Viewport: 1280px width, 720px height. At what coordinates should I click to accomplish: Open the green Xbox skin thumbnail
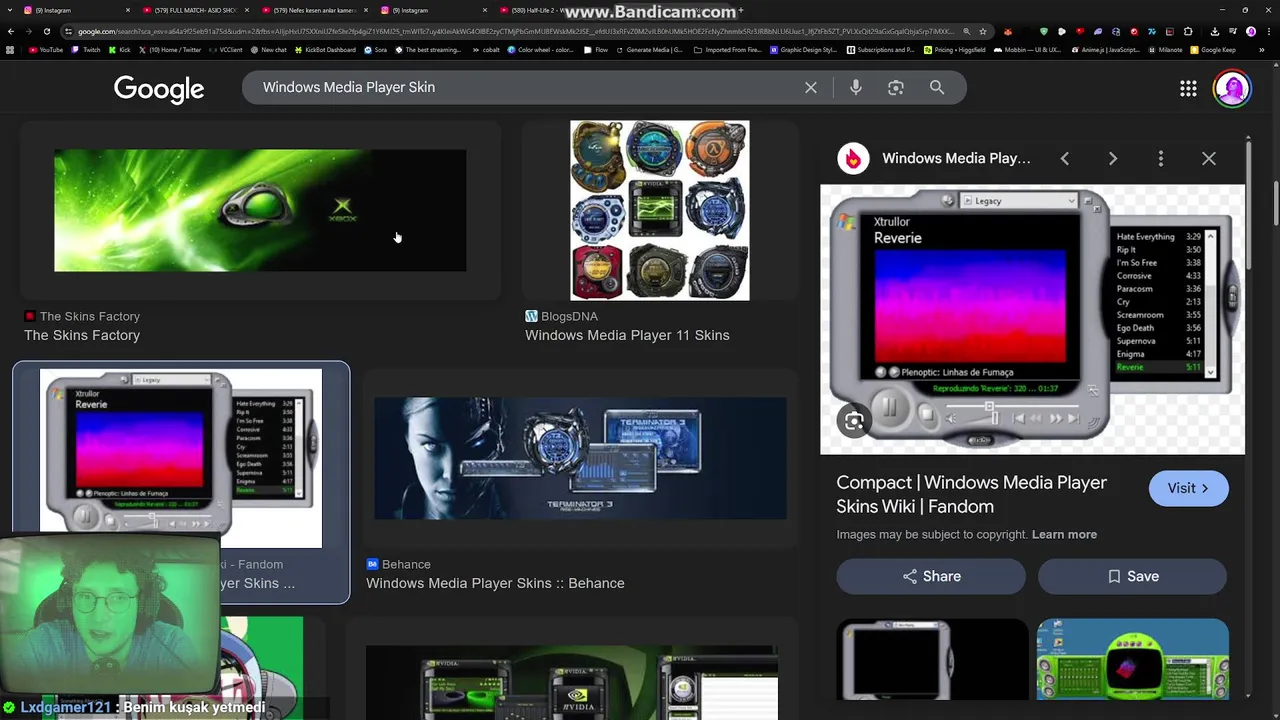point(260,210)
